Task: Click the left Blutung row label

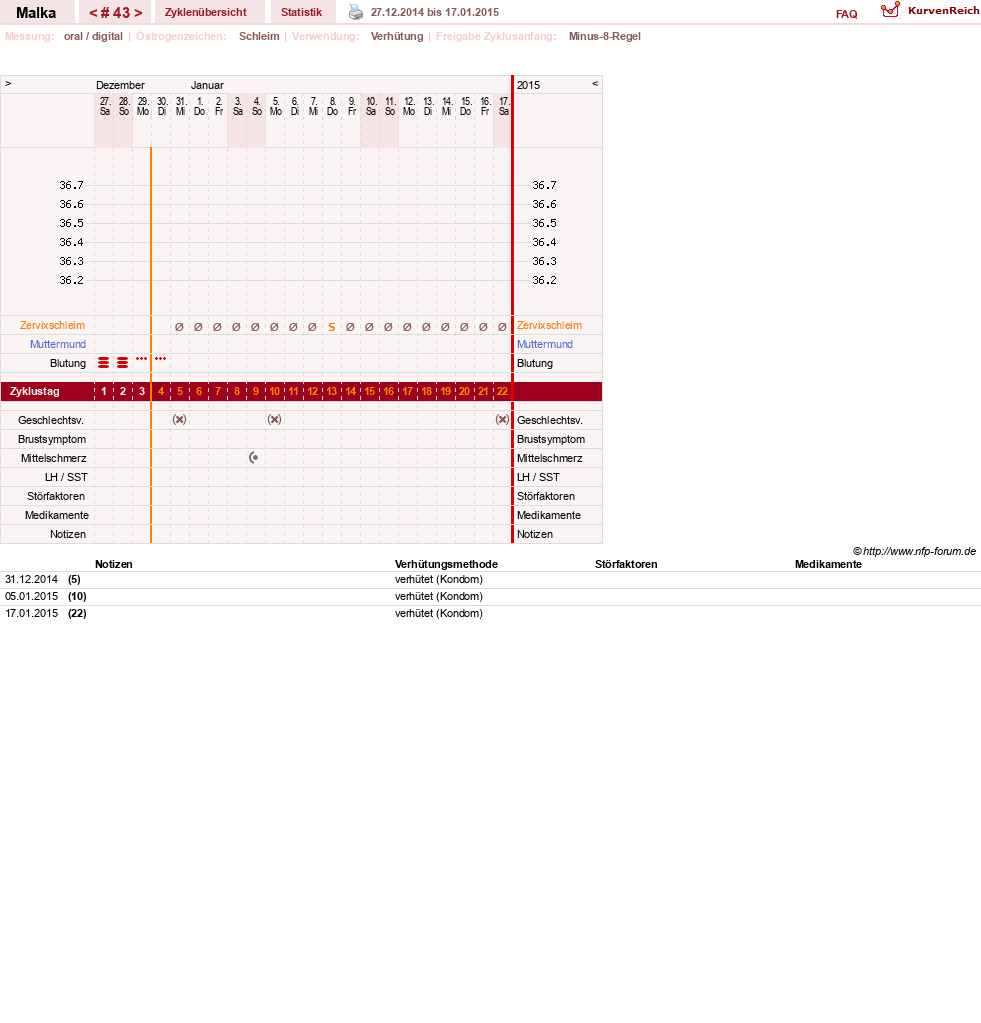Action: coord(68,363)
